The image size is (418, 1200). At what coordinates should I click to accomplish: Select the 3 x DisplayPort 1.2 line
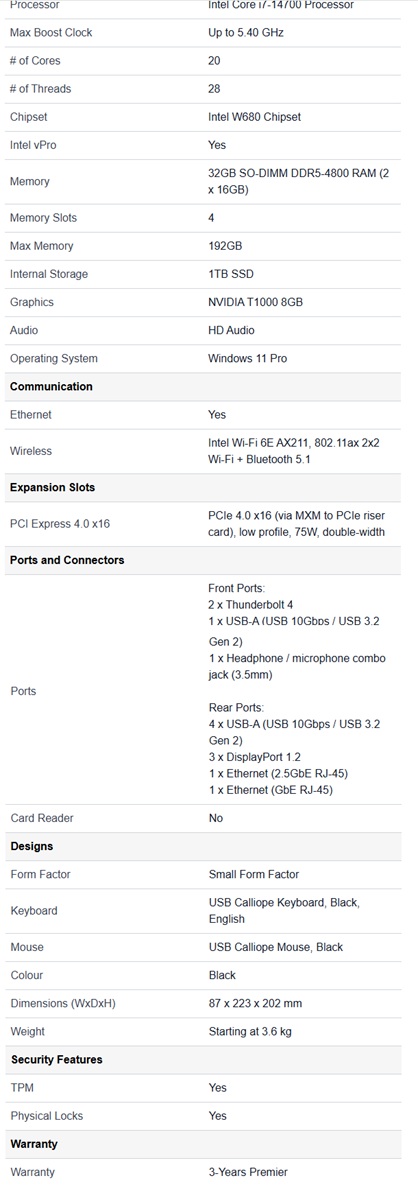(254, 757)
